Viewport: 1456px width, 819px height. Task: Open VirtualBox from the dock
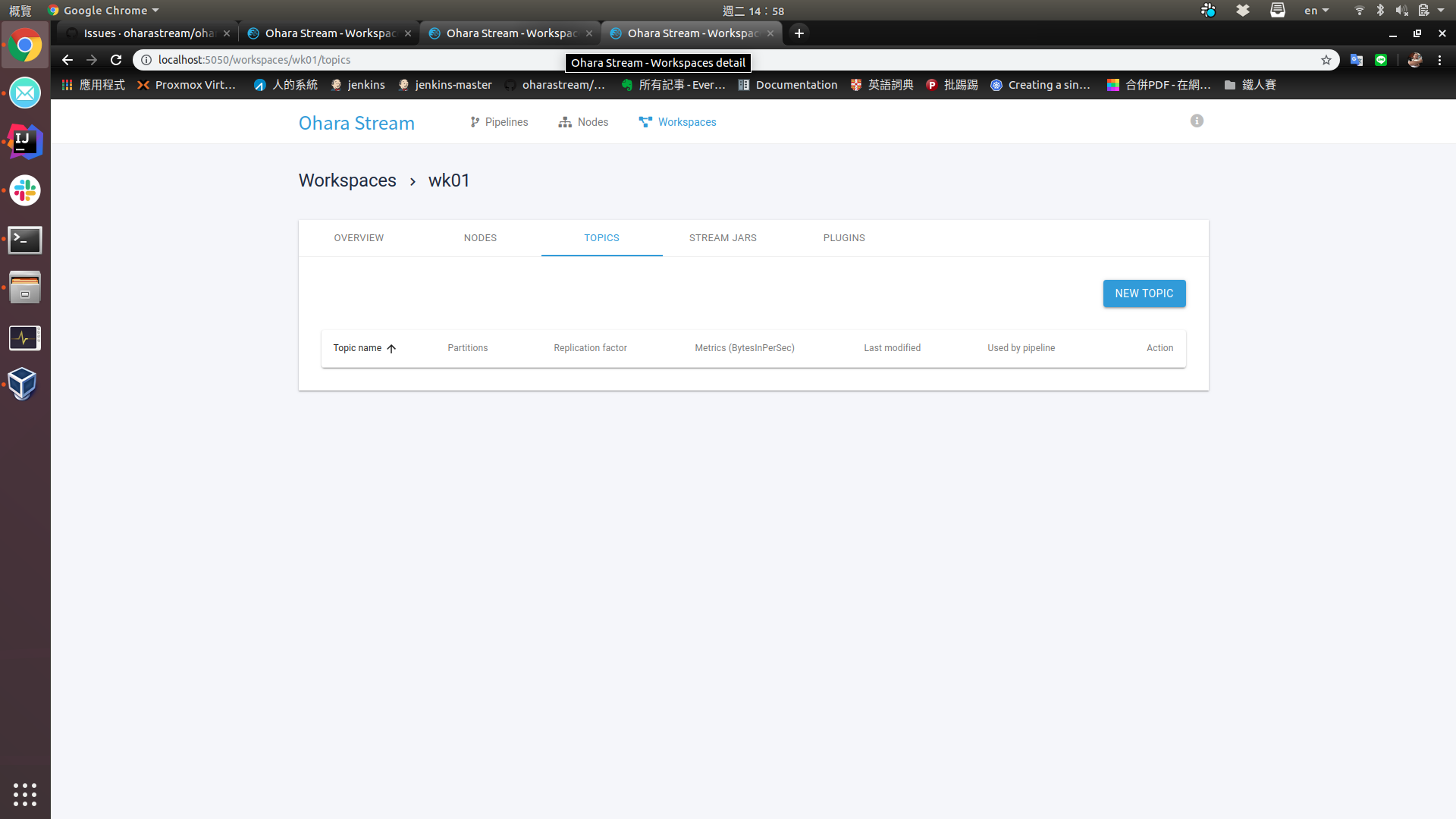point(24,384)
